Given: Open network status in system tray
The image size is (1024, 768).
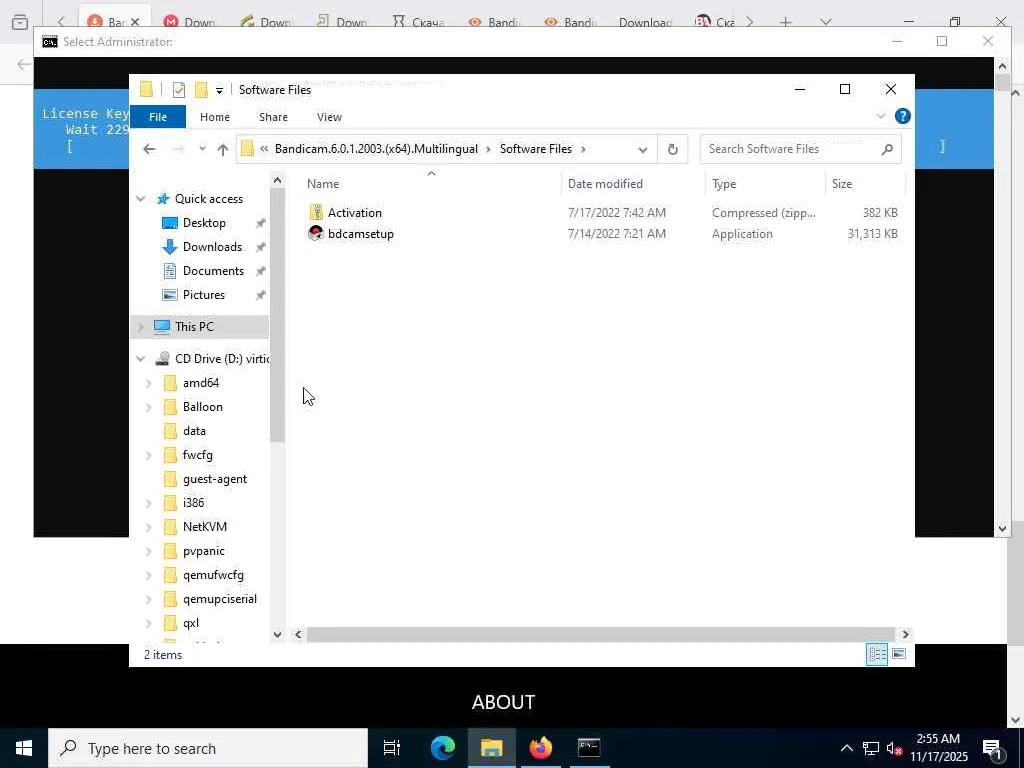Looking at the screenshot, I should click(871, 748).
